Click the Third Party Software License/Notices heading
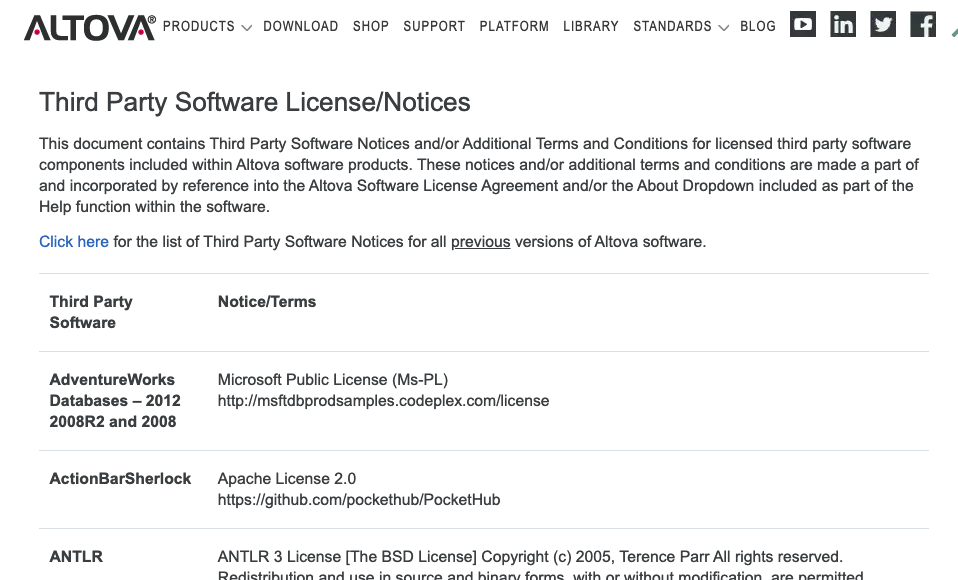The height and width of the screenshot is (580, 958). click(255, 102)
